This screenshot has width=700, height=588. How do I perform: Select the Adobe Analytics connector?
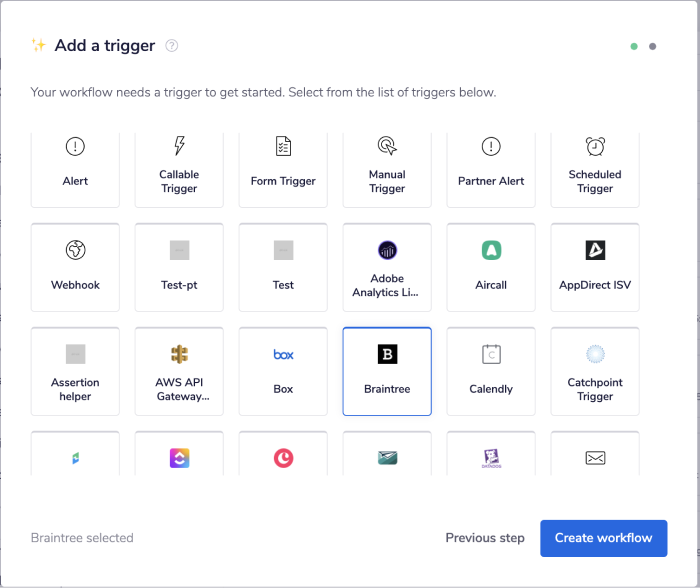[x=387, y=266]
